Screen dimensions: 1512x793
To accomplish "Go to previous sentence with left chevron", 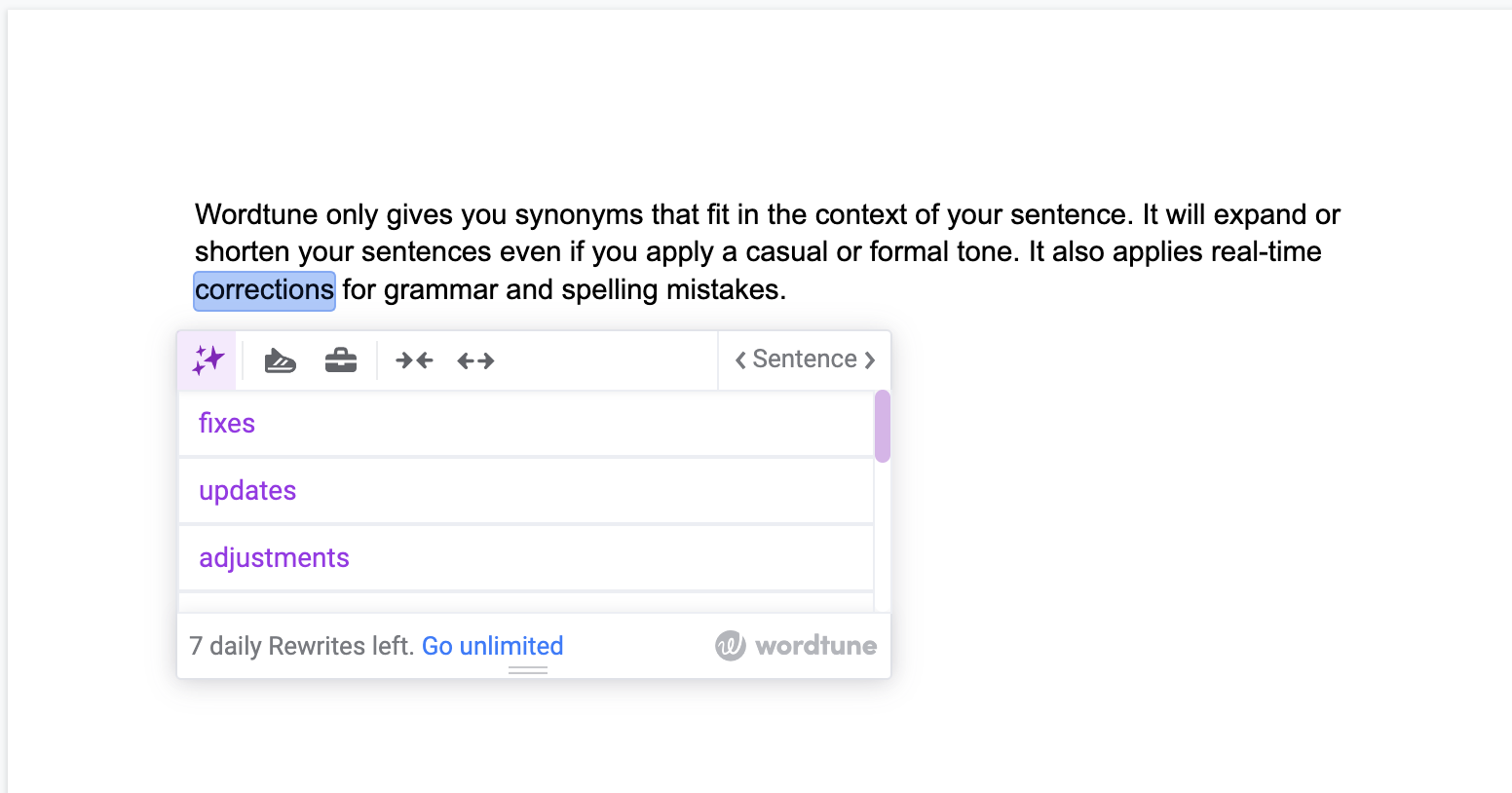I will 740,360.
